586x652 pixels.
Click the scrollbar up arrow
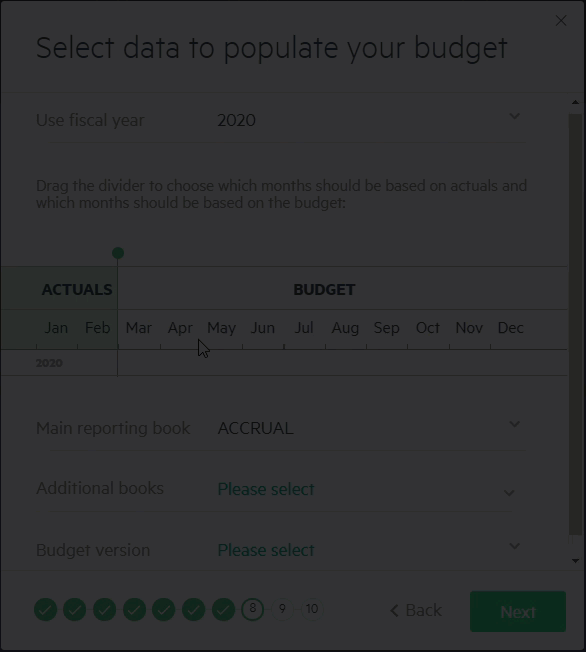click(x=576, y=102)
